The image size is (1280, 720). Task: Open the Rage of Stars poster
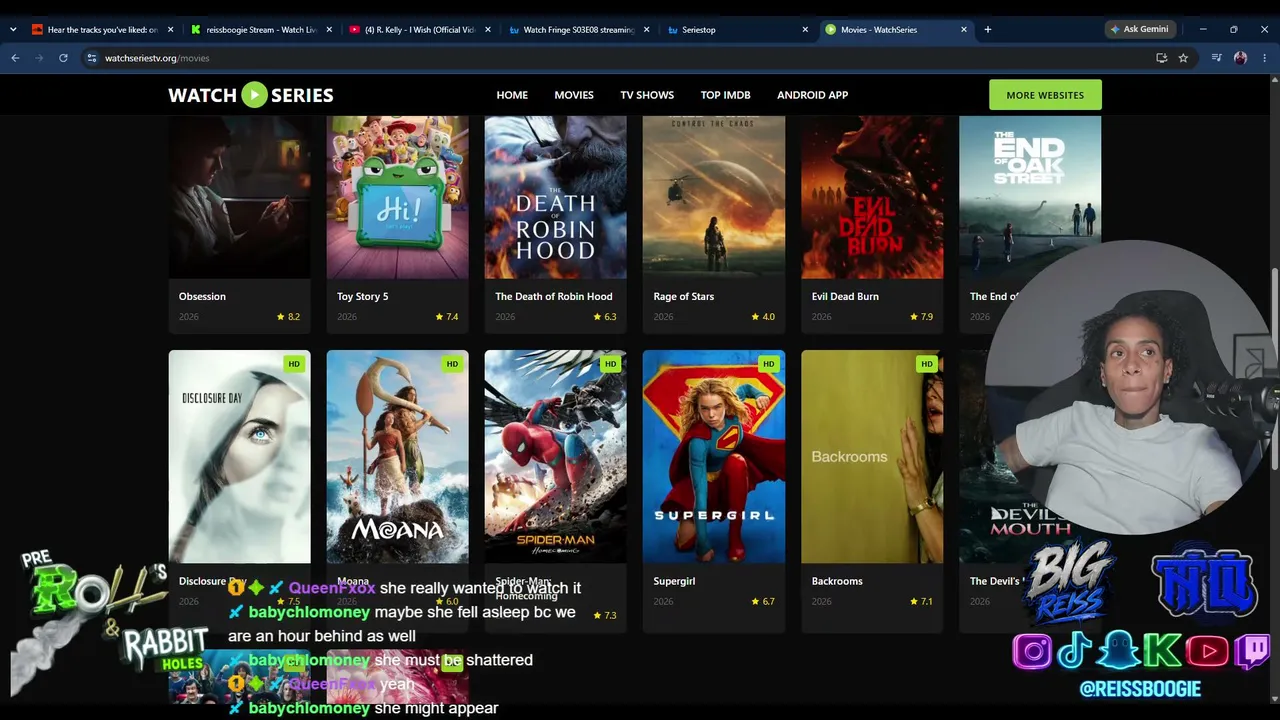click(714, 197)
